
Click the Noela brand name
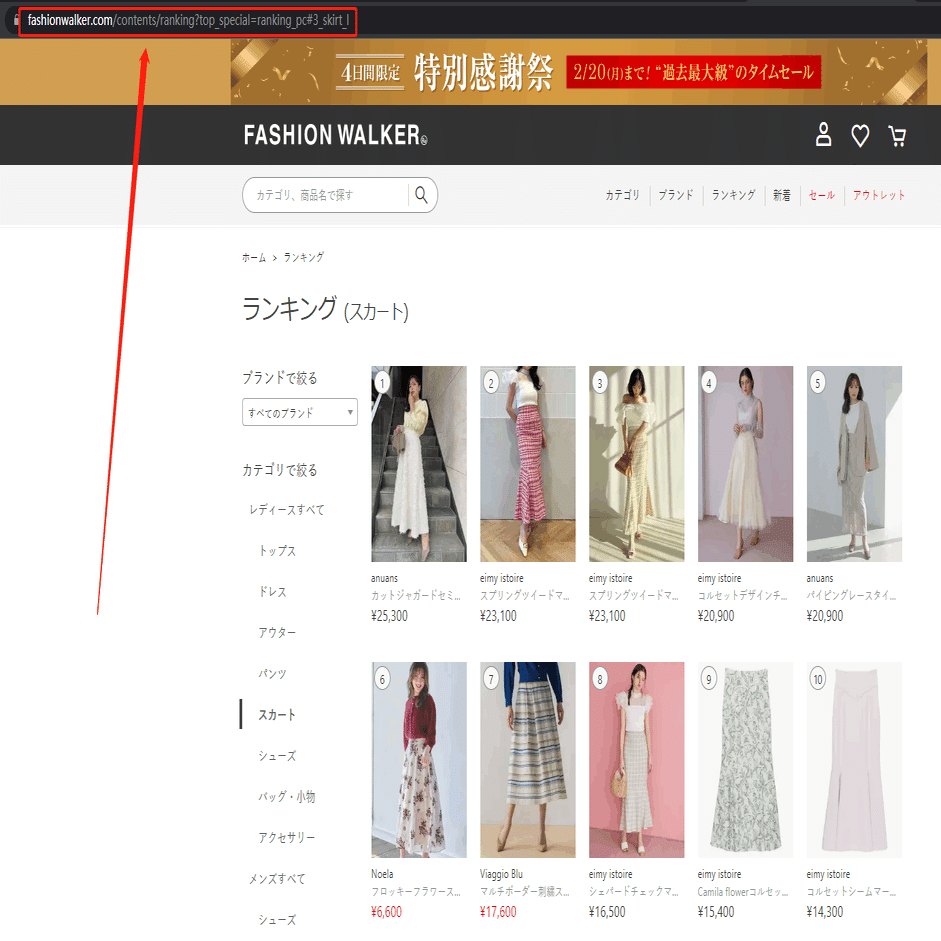[x=382, y=874]
